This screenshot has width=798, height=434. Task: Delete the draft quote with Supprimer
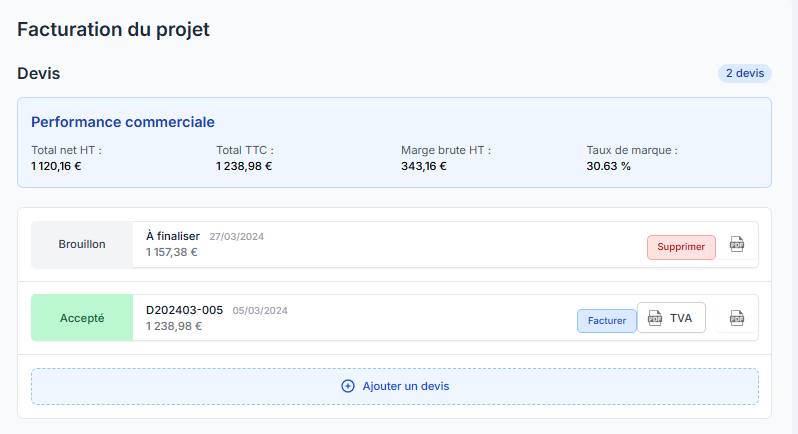(681, 247)
